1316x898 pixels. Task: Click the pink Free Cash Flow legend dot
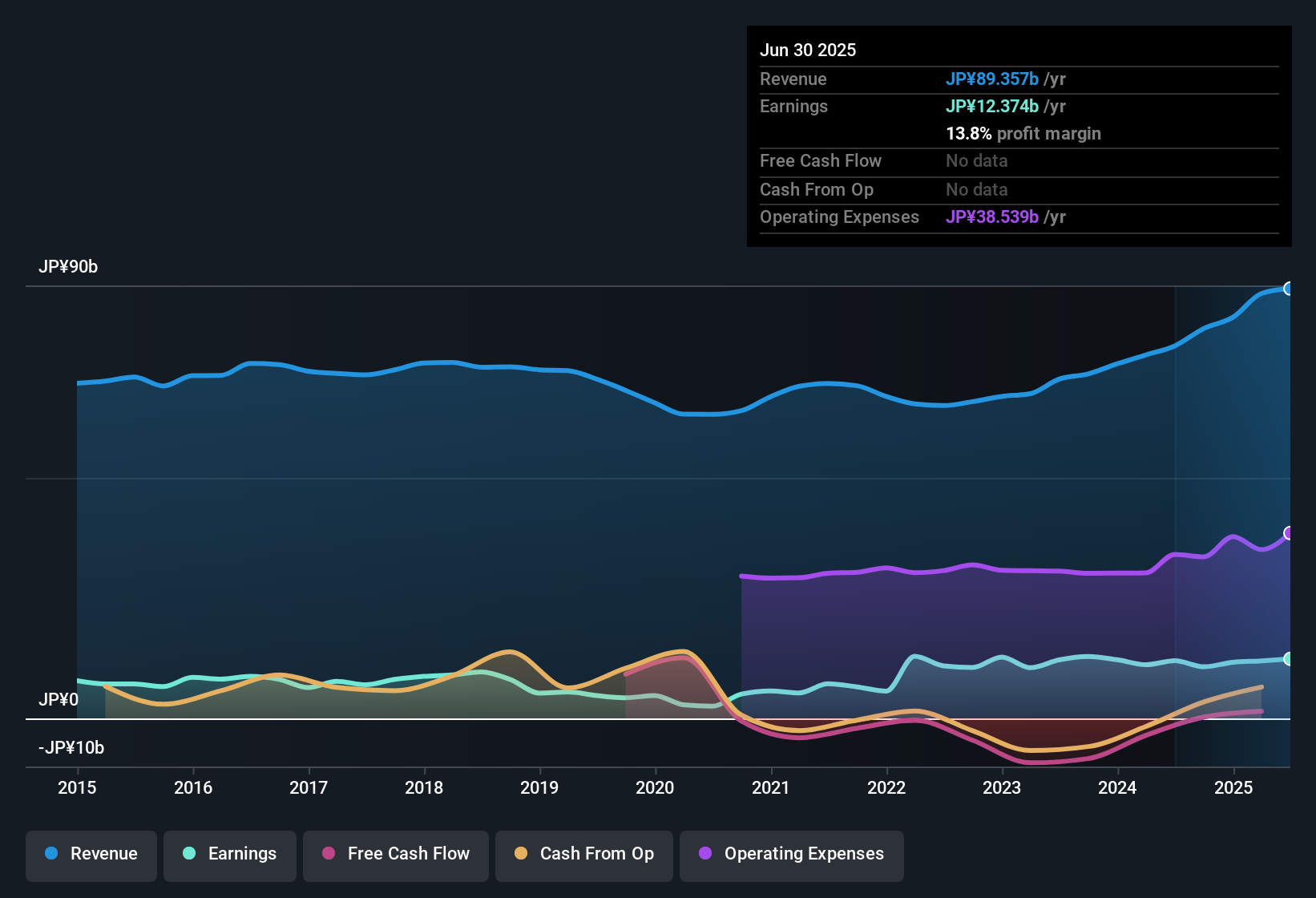tap(329, 853)
